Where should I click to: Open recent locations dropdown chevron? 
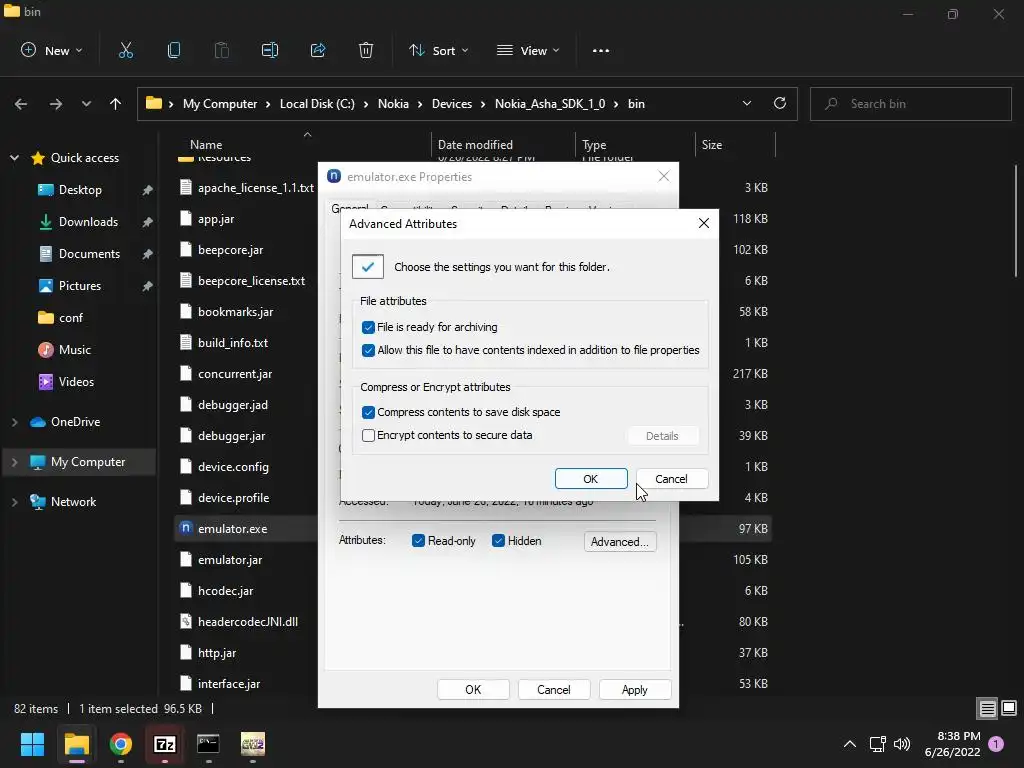(86, 104)
